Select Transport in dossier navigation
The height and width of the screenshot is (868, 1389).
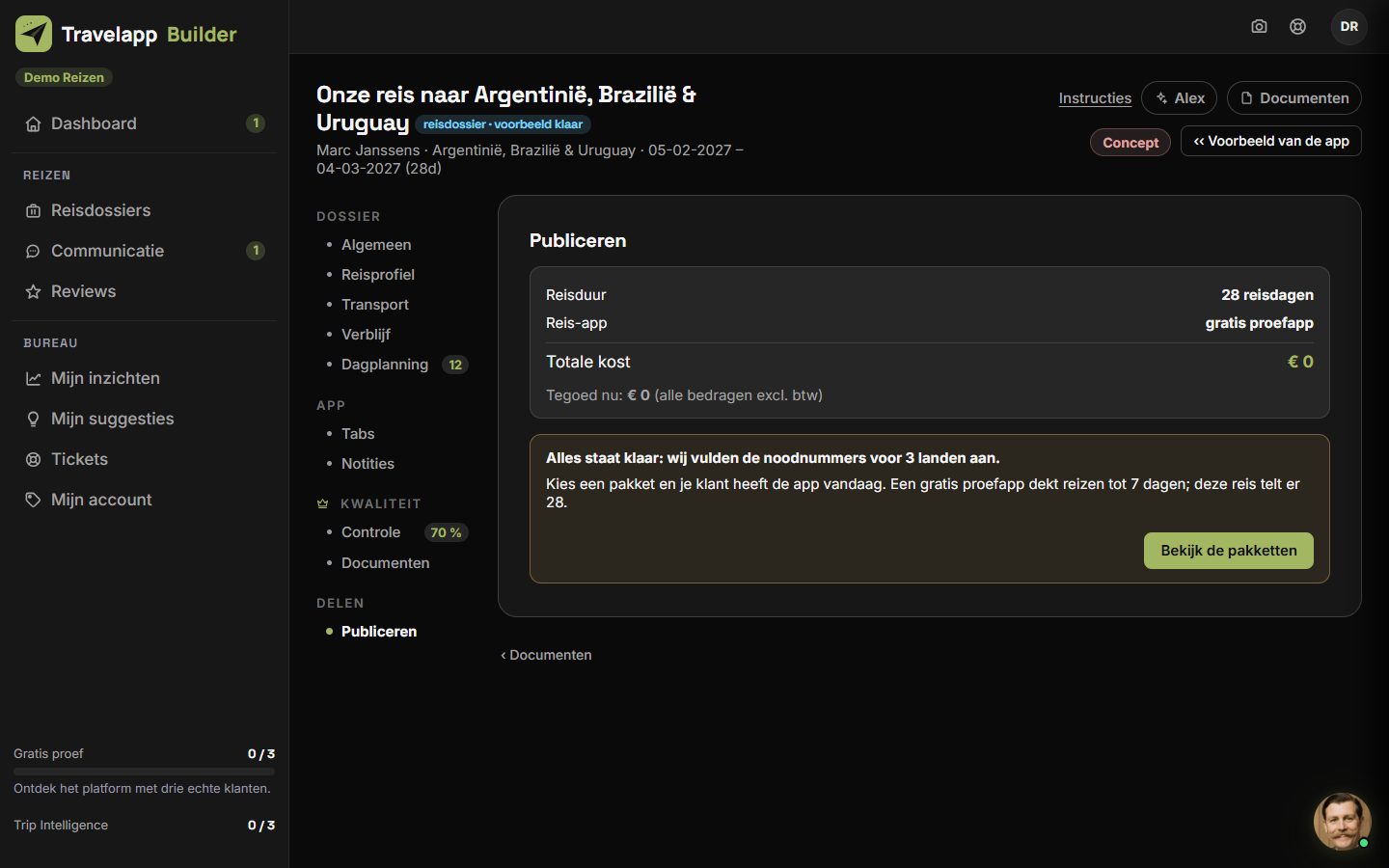374,305
